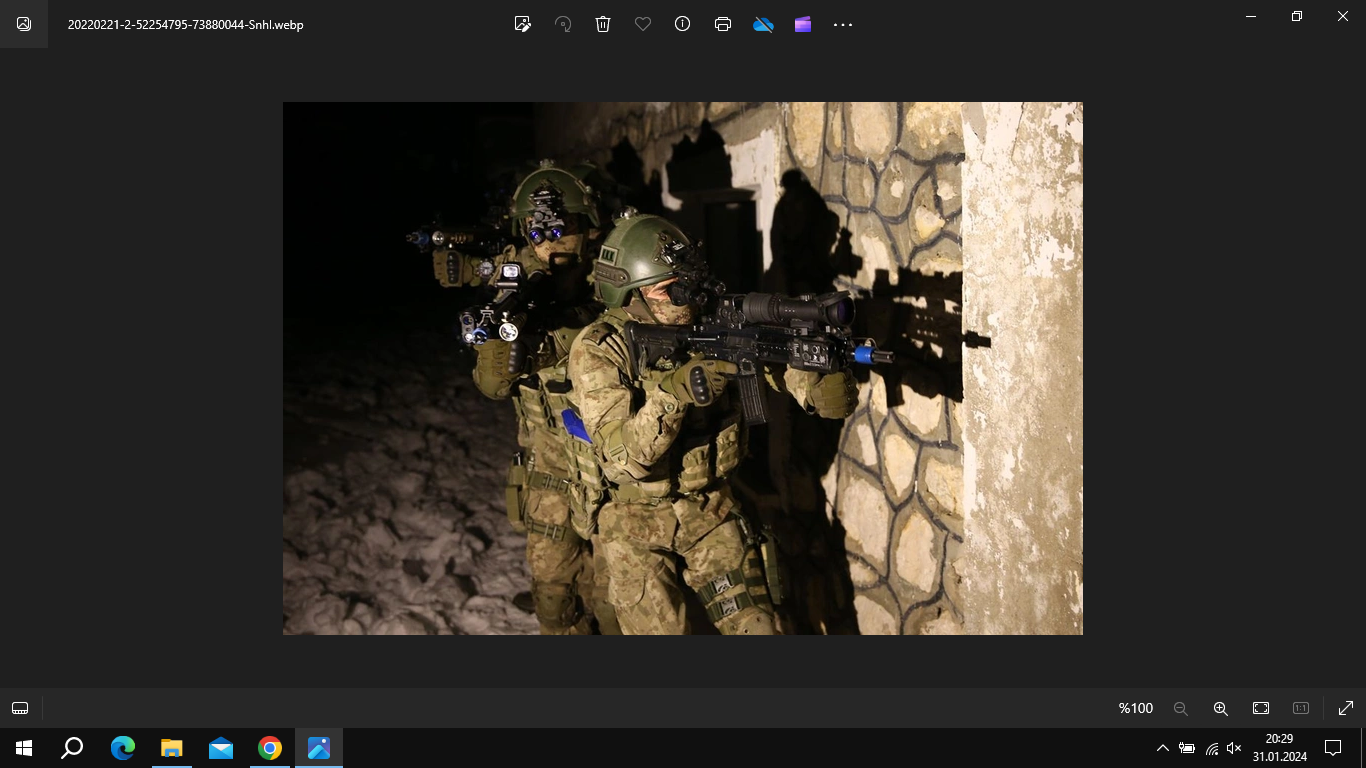1366x768 pixels.
Task: Zoom in on the photo
Action: pos(1221,708)
